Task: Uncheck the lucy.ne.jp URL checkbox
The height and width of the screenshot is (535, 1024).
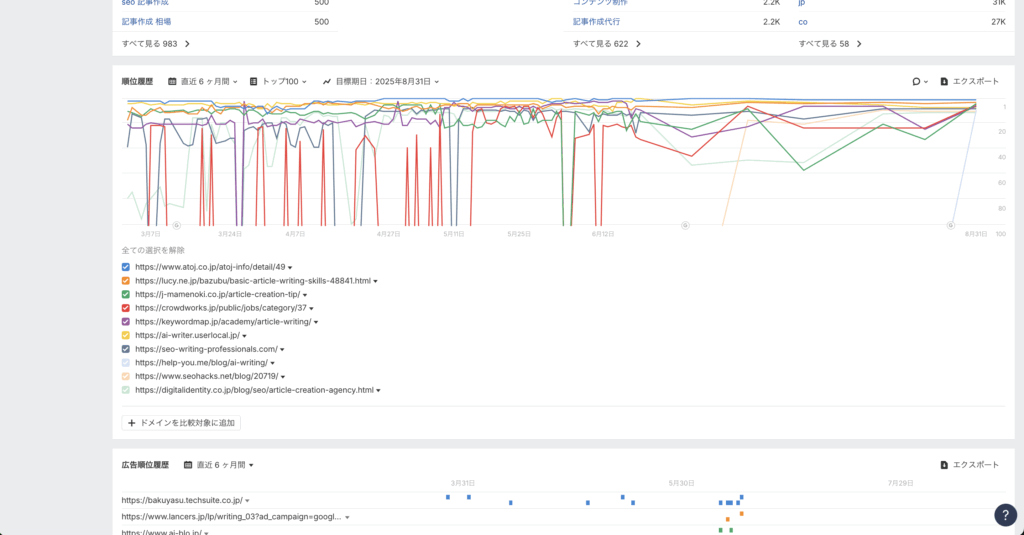Action: [x=125, y=281]
